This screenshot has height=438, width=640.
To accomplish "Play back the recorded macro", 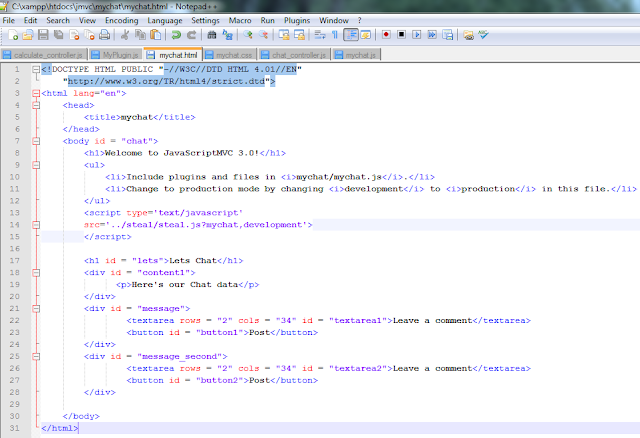I will (417, 35).
